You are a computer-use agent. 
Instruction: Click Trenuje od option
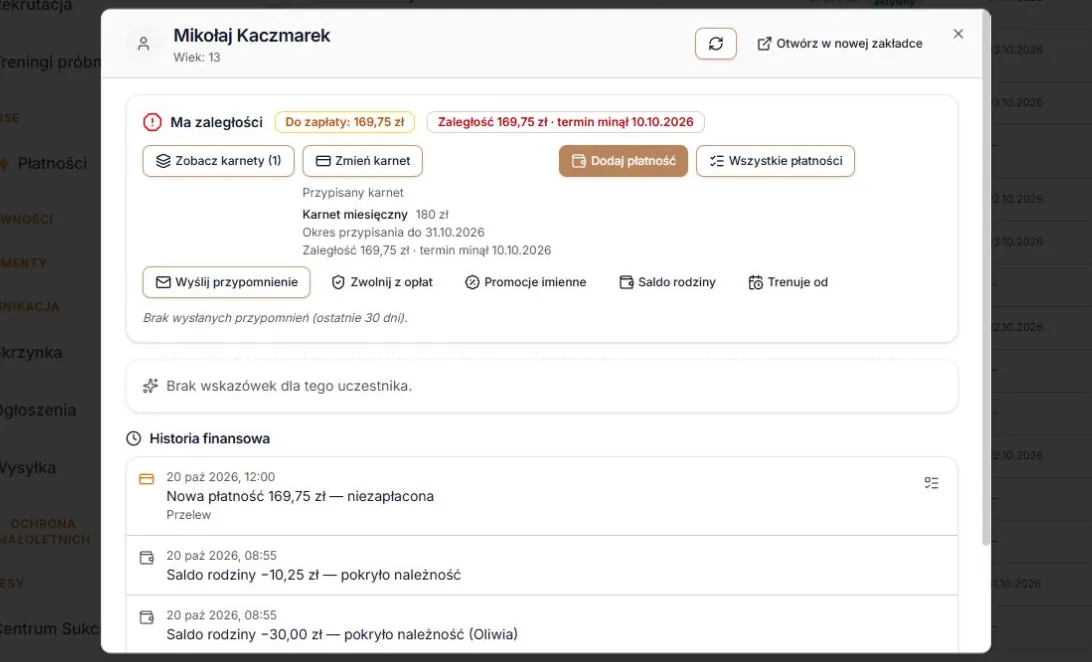point(788,283)
